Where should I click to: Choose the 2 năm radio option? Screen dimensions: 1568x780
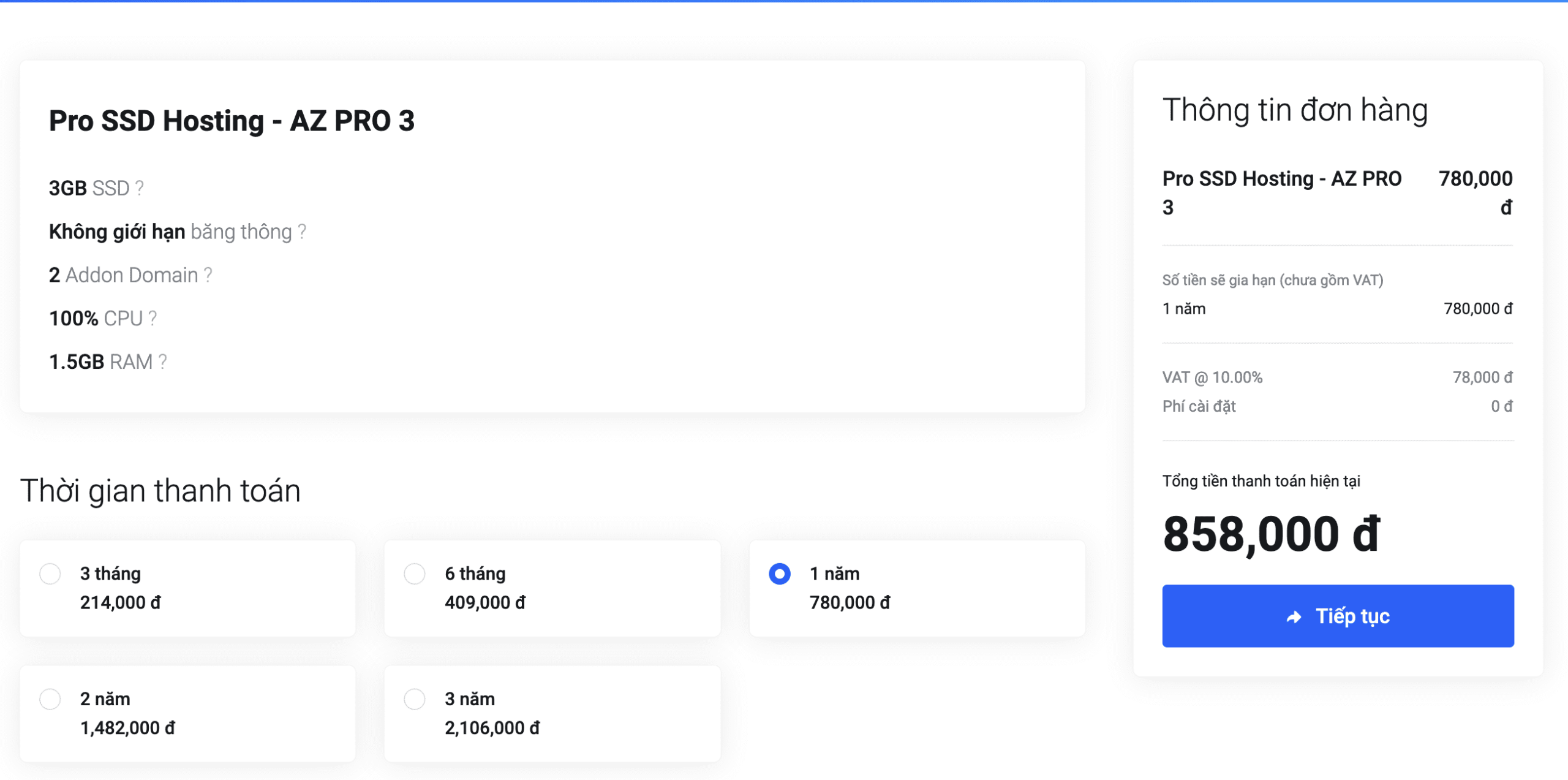point(50,699)
